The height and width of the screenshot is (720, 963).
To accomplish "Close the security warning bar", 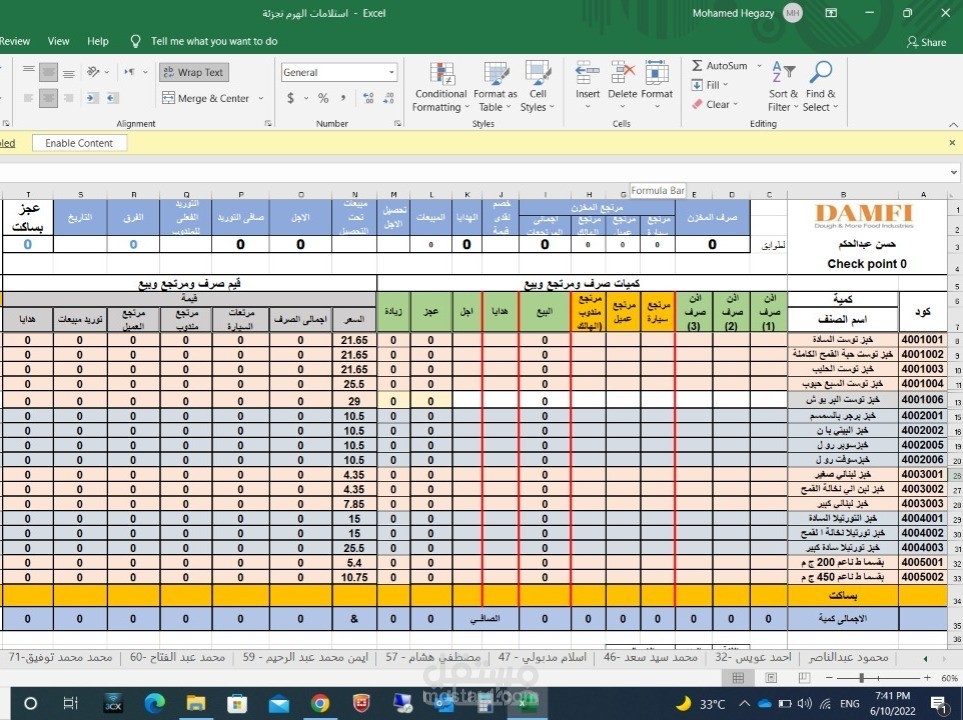I will [x=952, y=143].
